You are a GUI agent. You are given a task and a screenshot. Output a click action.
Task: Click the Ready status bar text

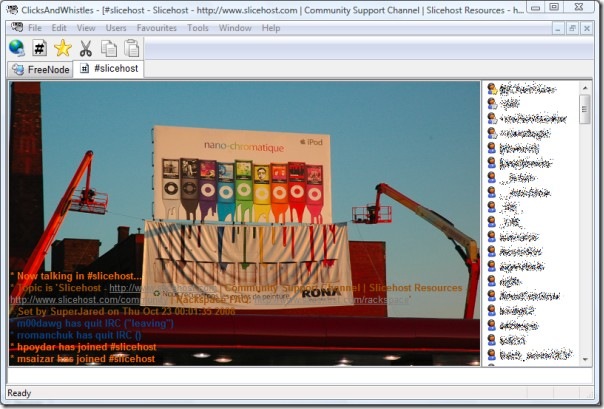tap(19, 393)
